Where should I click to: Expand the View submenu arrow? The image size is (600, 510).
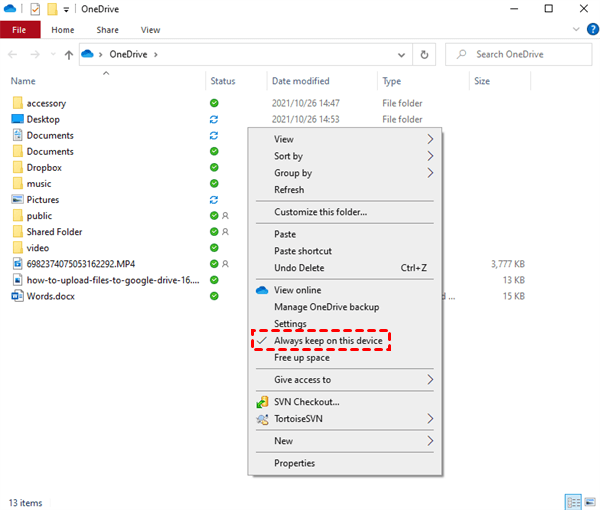[x=430, y=139]
